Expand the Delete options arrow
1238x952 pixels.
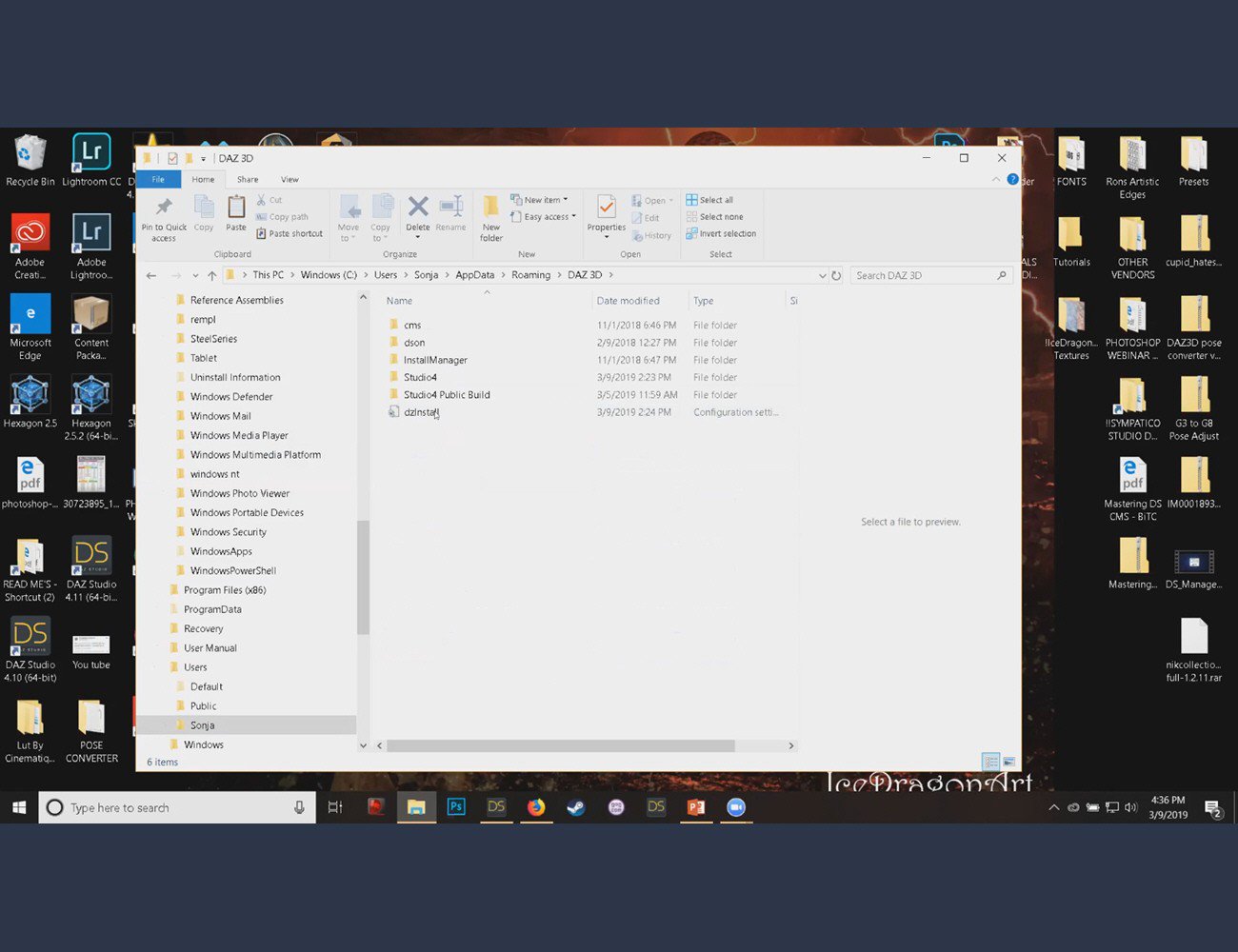click(x=417, y=237)
